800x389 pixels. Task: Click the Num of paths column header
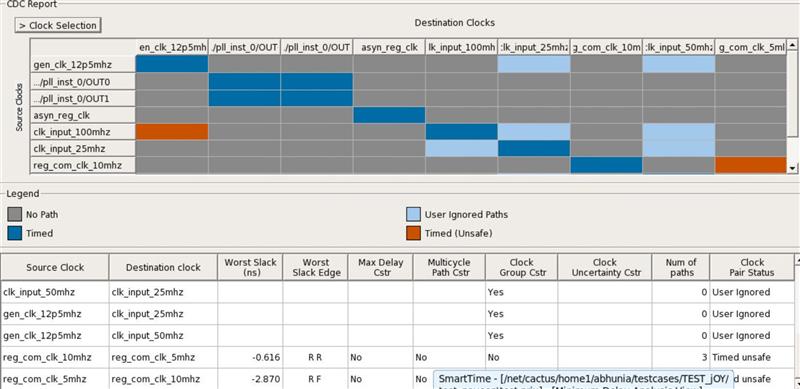coord(681,268)
